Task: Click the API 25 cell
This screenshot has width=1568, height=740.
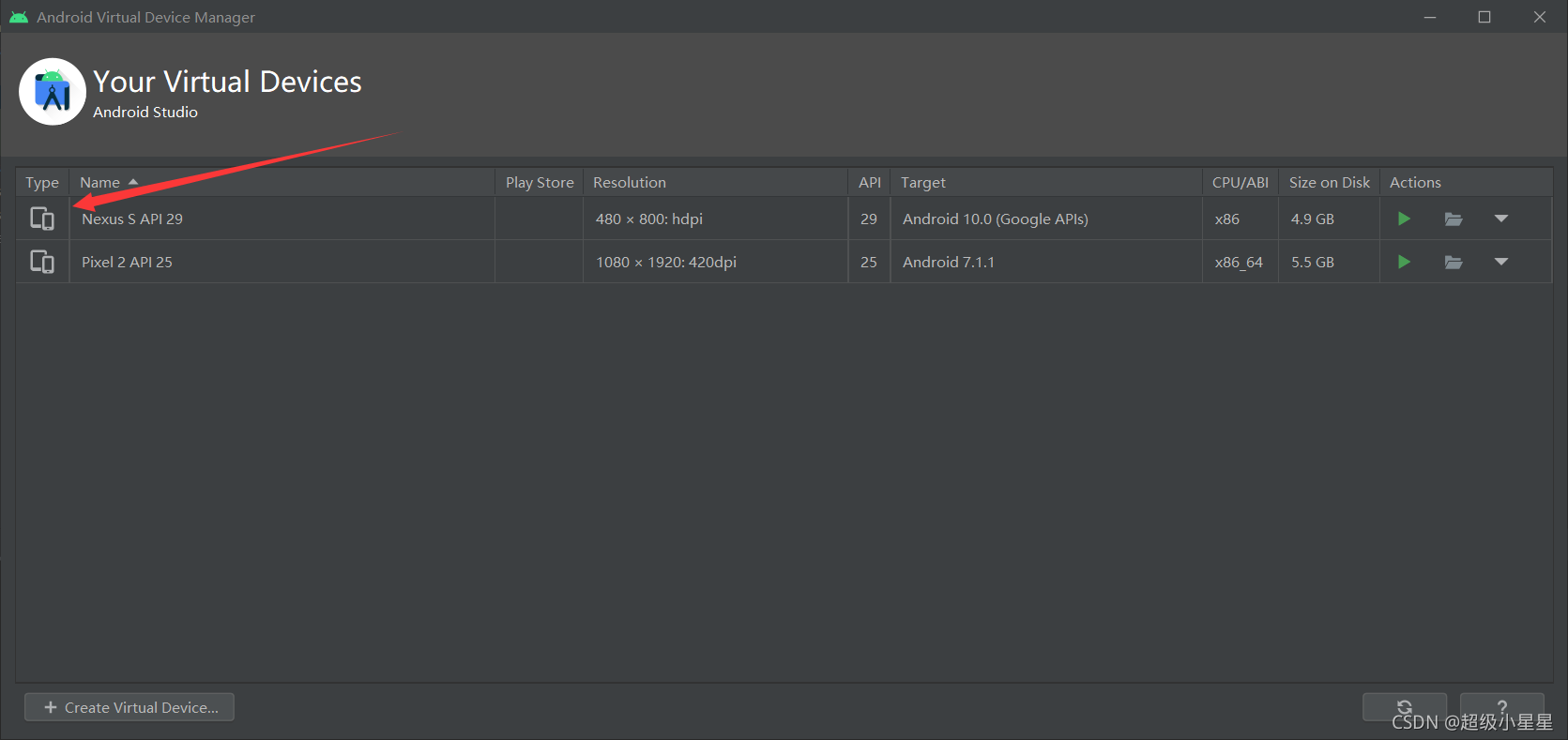Action: coord(869,262)
